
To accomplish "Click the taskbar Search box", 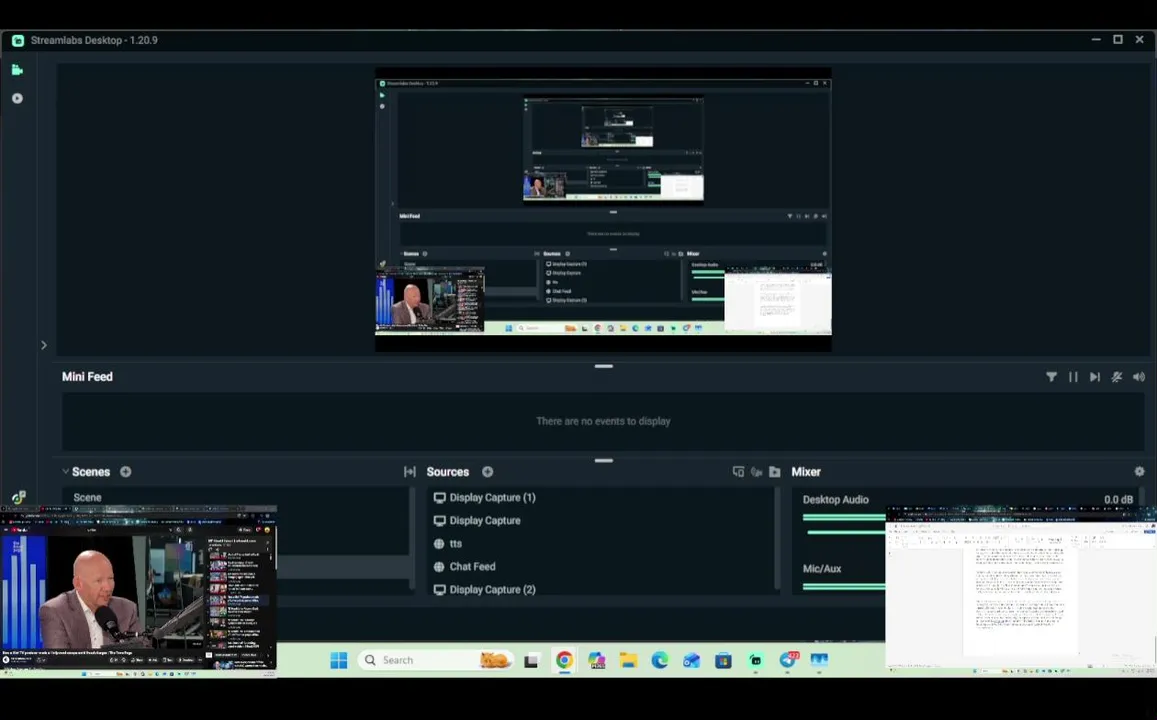I will click(x=435, y=660).
